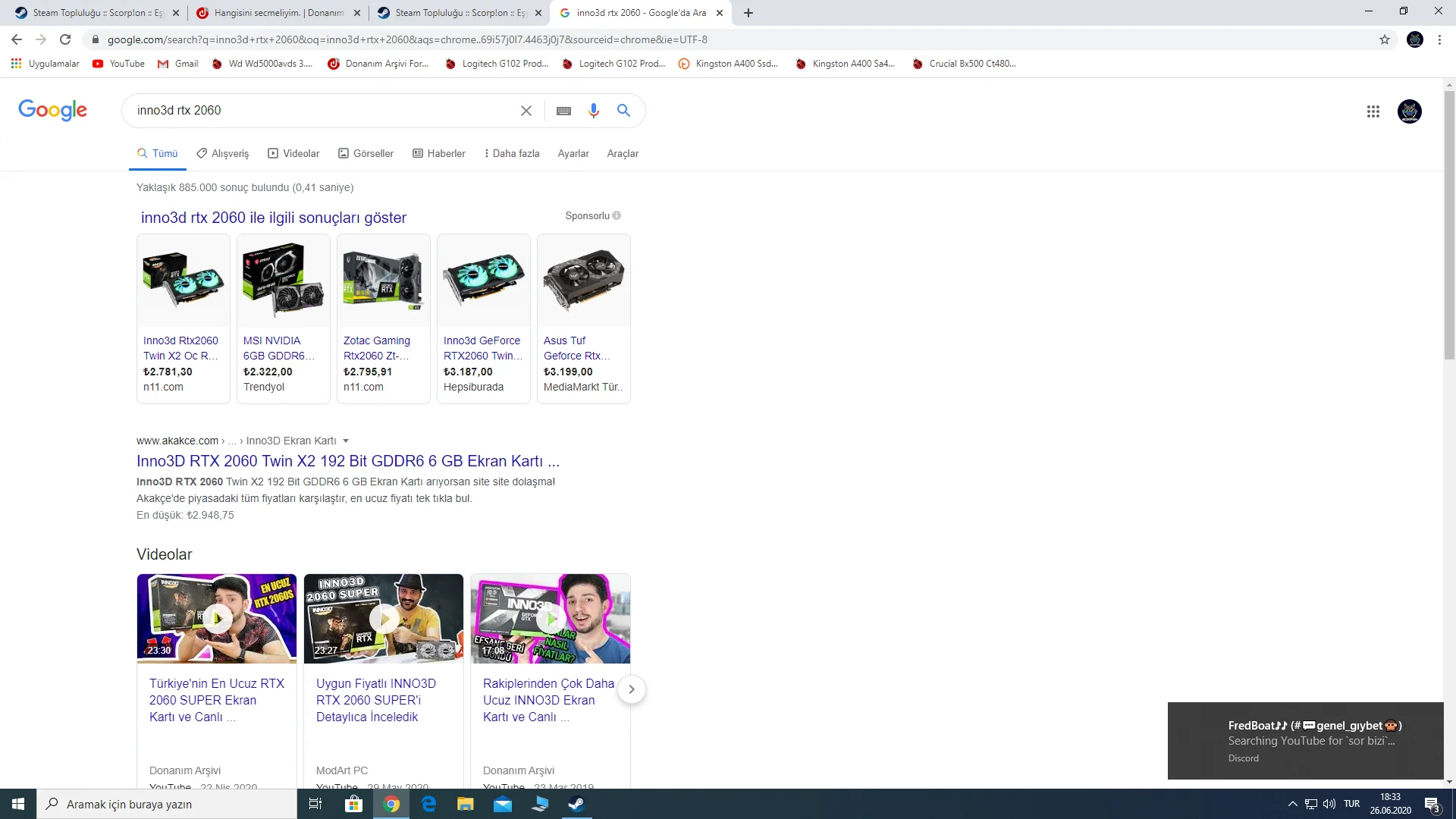Open the inno3d rtx 2060 ile ilgili link
The height and width of the screenshot is (819, 1456).
tap(274, 218)
